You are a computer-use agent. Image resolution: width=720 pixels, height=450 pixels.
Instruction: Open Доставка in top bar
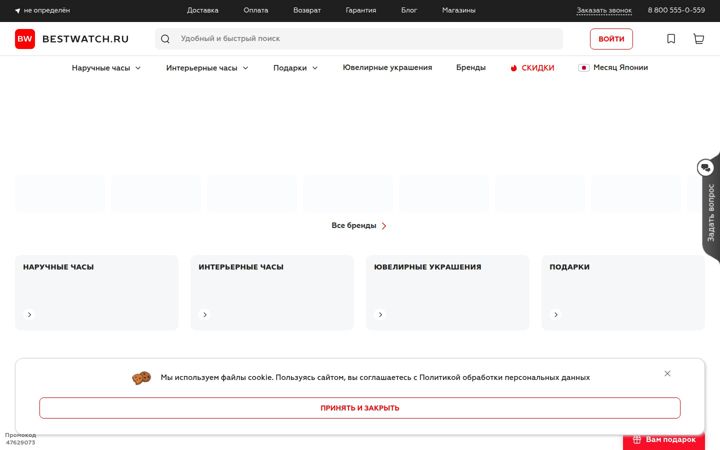click(x=202, y=10)
